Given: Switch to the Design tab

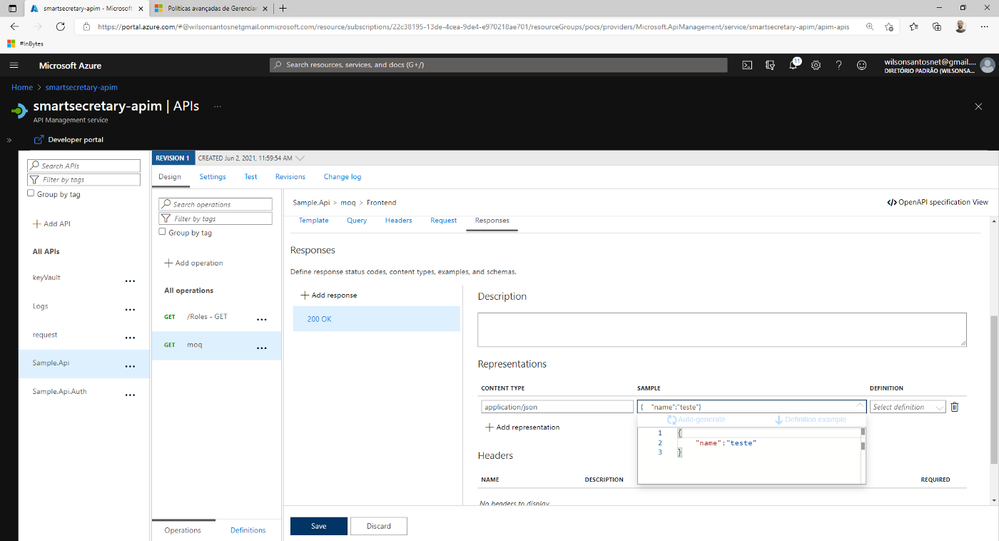Looking at the screenshot, I should [x=169, y=177].
